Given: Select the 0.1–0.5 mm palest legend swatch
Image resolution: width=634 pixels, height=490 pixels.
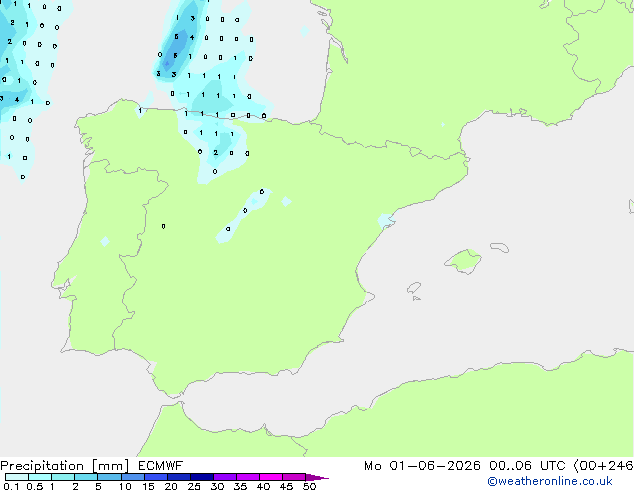Looking at the screenshot, I should pos(17,477).
